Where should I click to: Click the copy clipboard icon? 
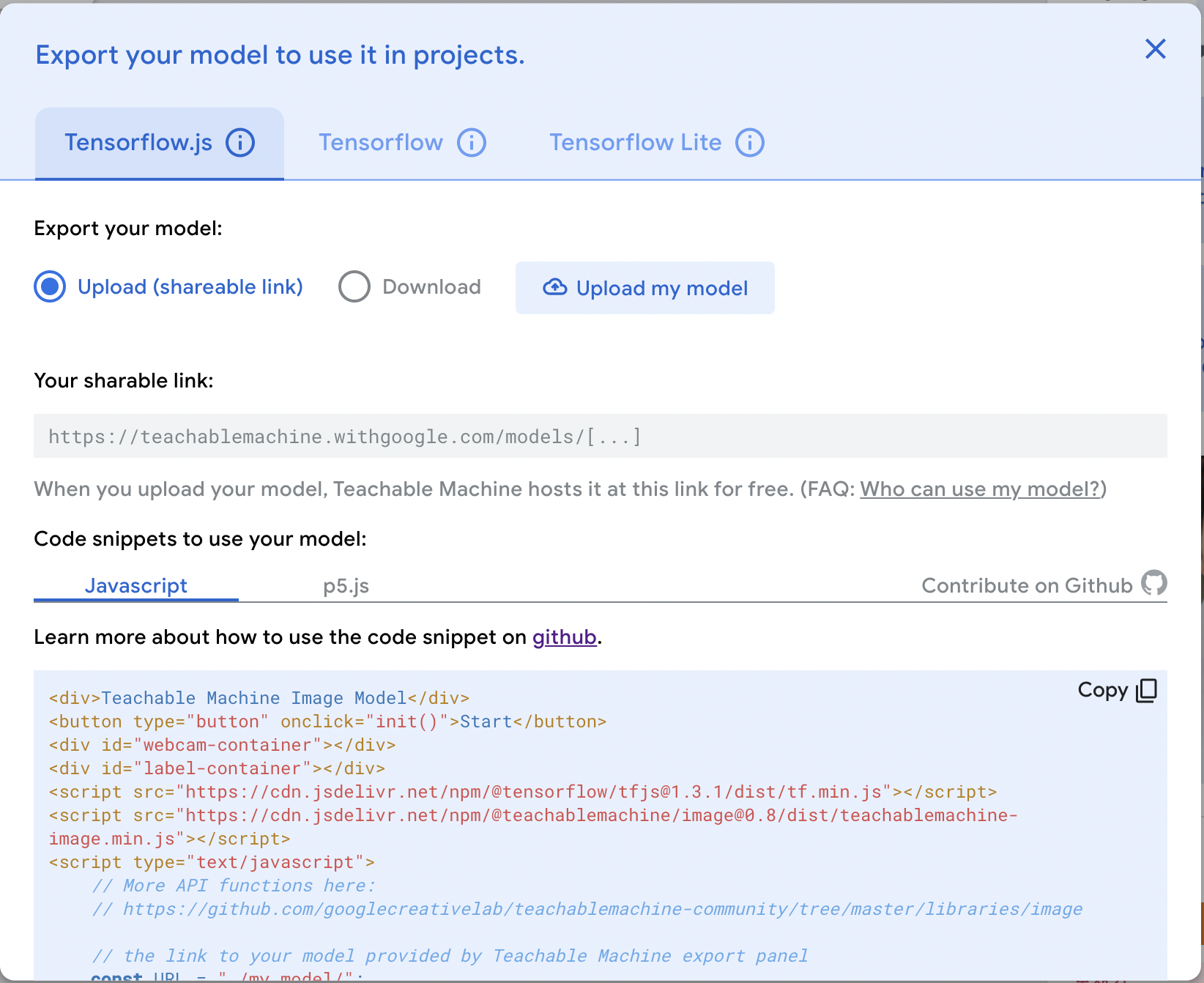[1146, 690]
